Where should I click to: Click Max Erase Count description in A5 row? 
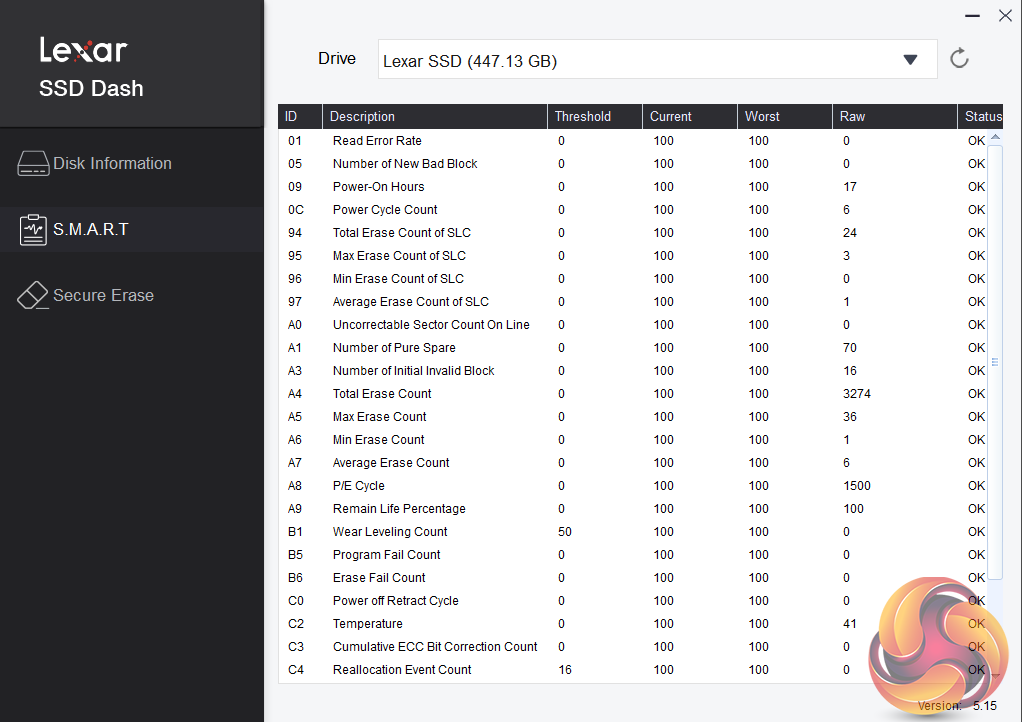click(x=379, y=417)
